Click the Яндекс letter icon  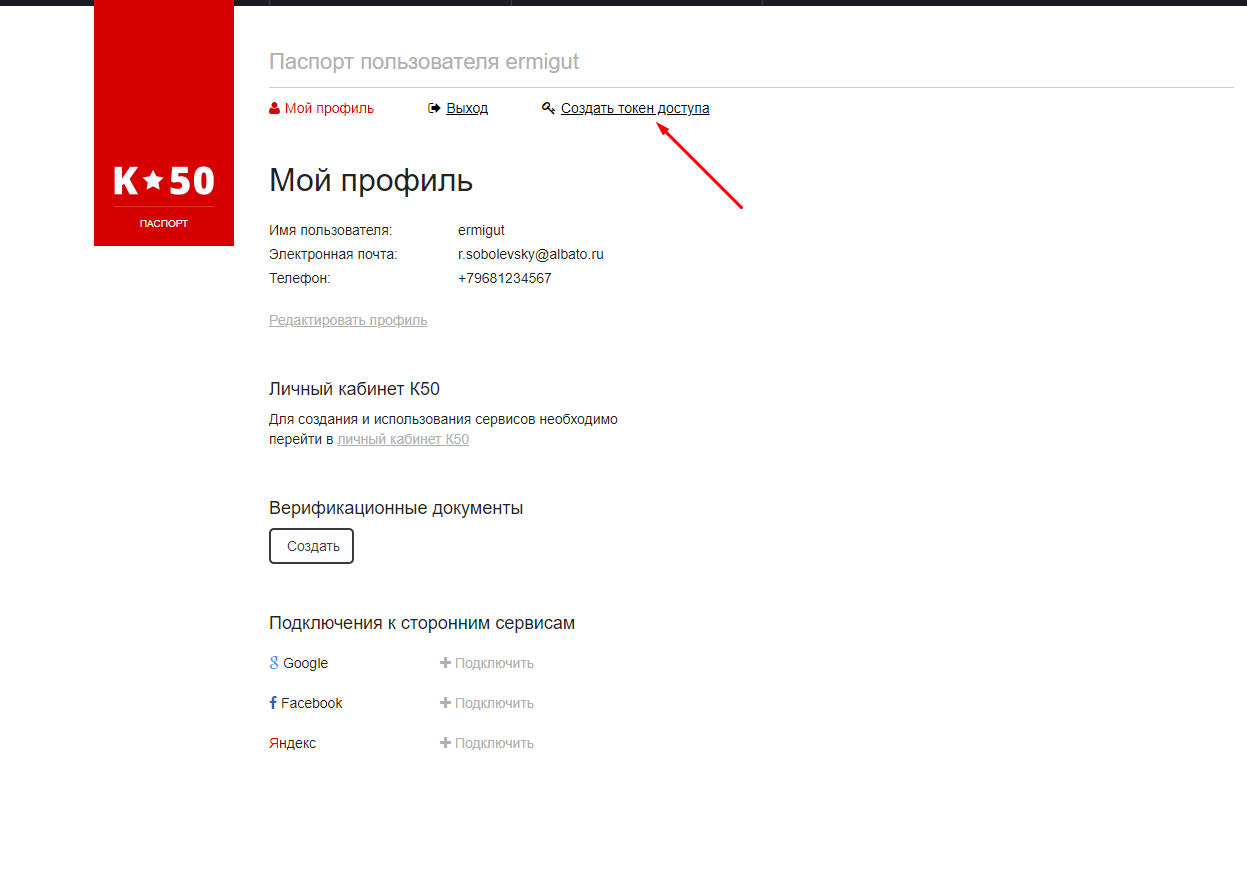click(x=273, y=743)
